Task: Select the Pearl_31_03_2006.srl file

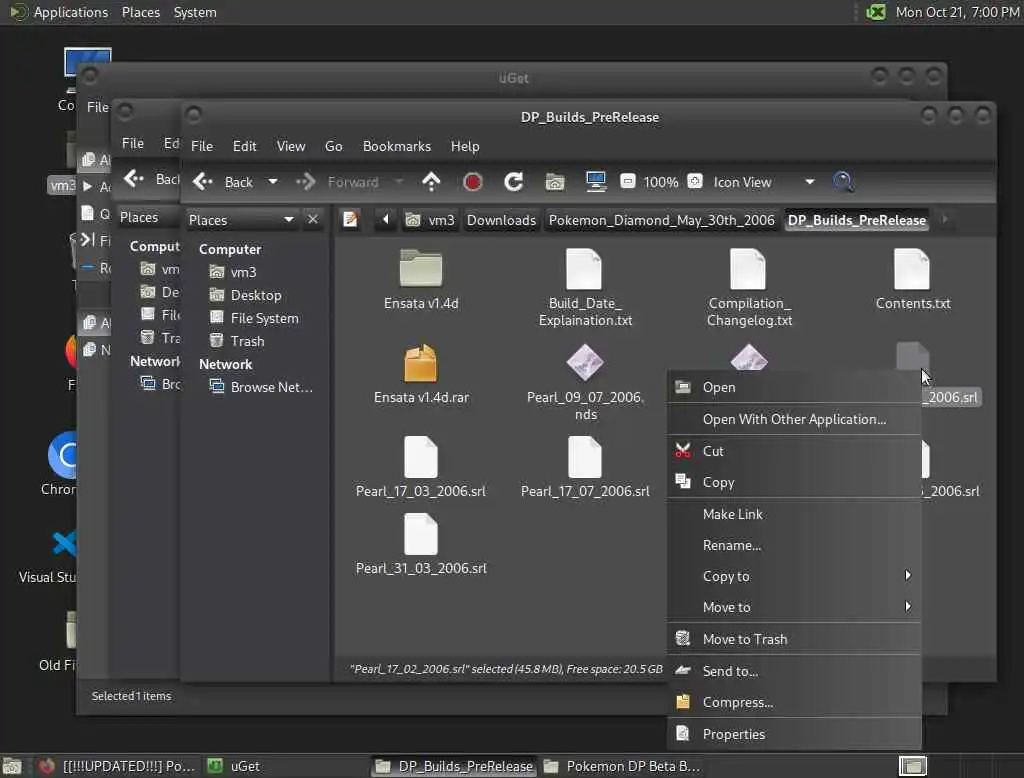Action: pyautogui.click(x=421, y=544)
